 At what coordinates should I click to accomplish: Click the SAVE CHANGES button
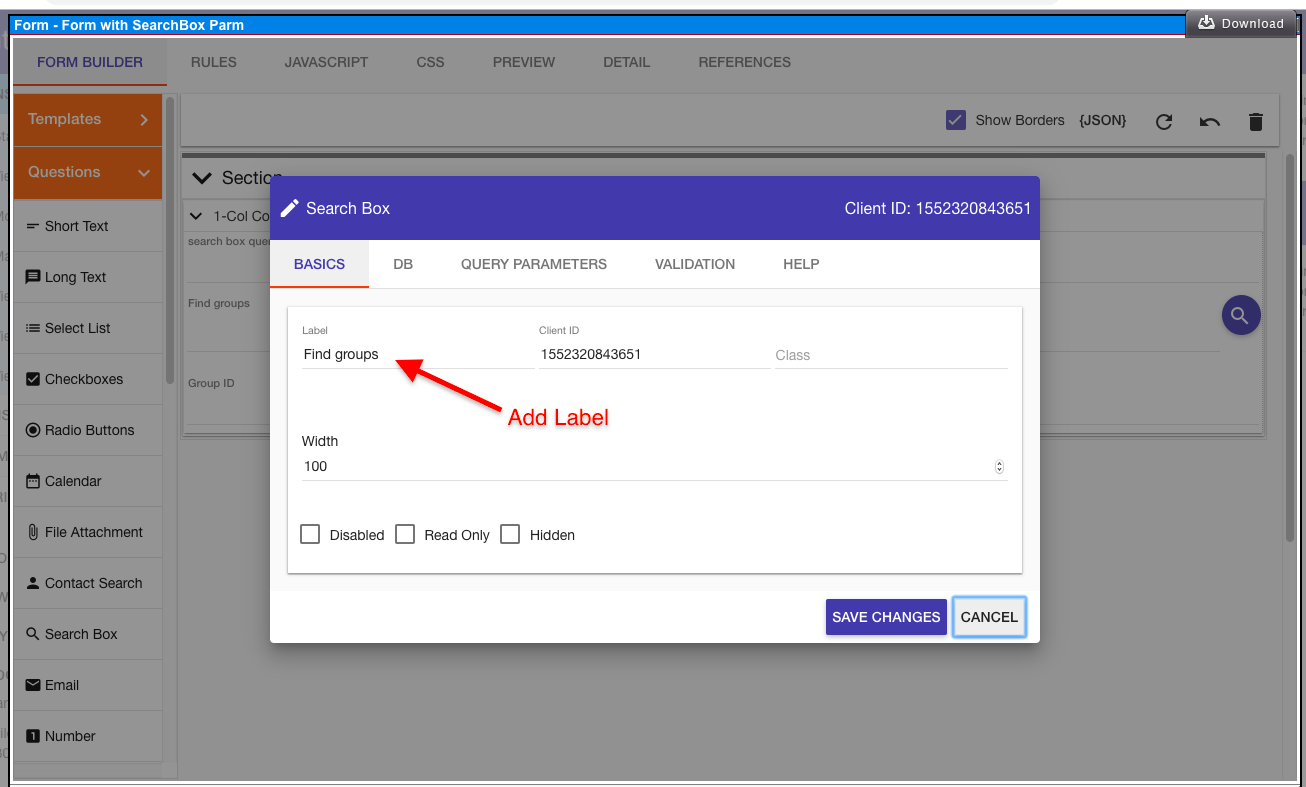click(885, 617)
